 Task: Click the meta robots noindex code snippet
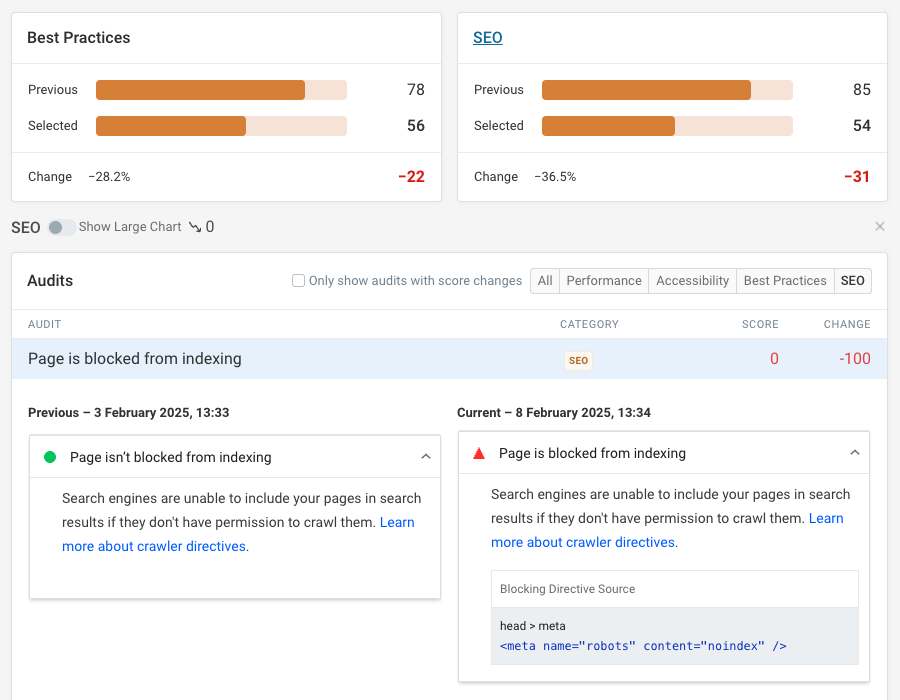click(643, 646)
